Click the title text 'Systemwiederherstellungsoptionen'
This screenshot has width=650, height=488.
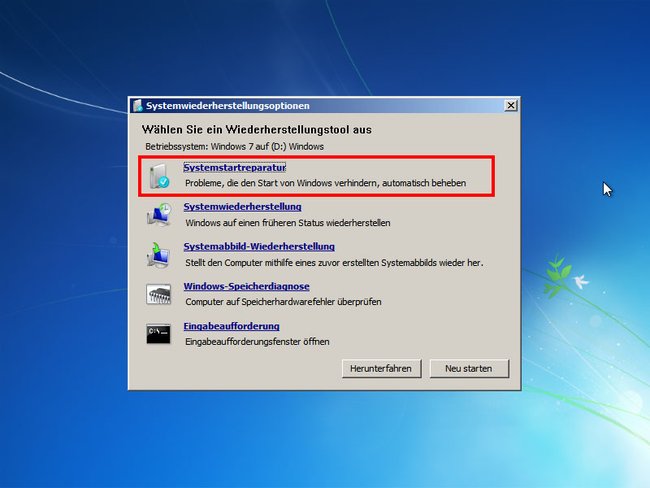coord(228,106)
